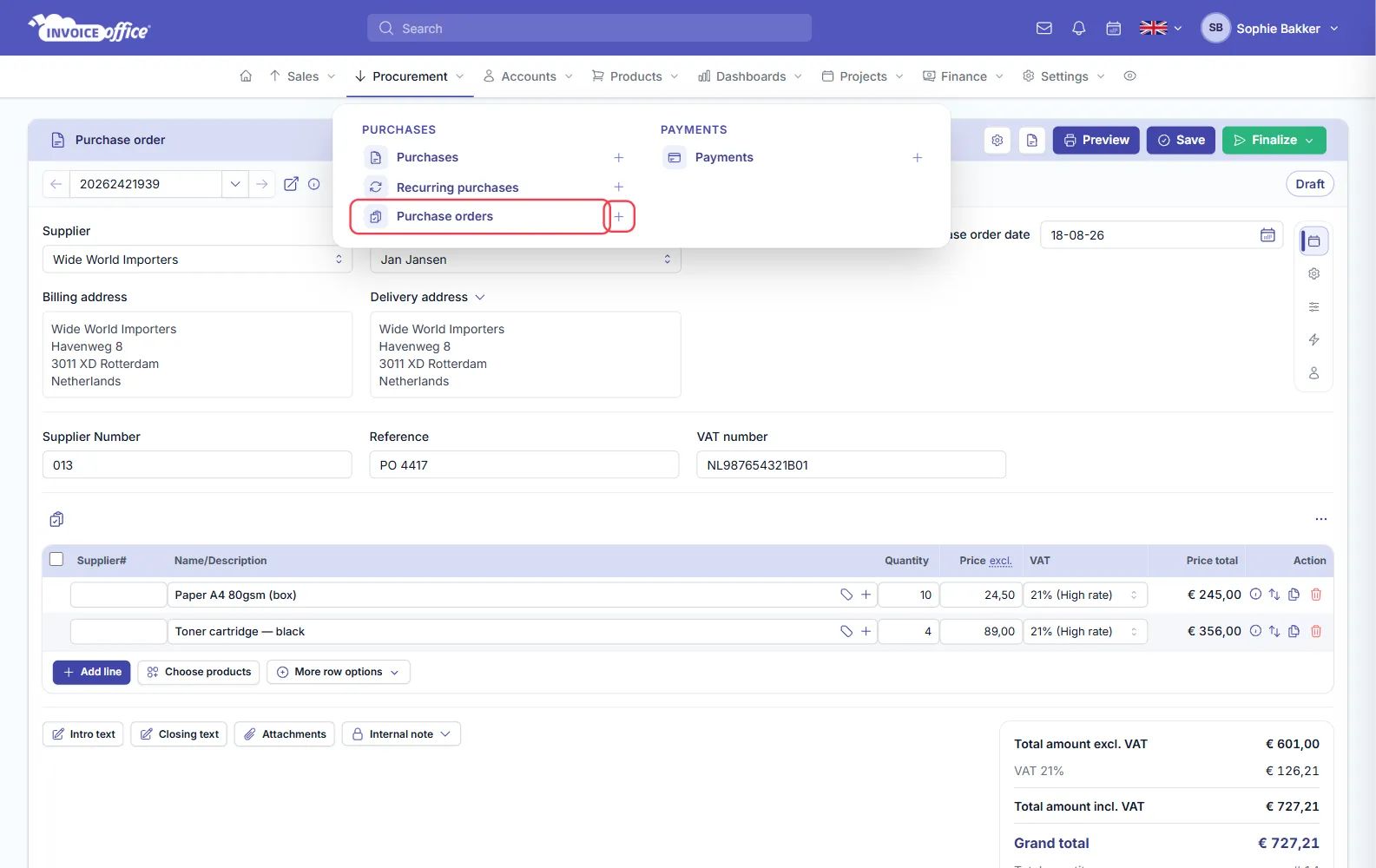Open the Products menu

pyautogui.click(x=635, y=76)
